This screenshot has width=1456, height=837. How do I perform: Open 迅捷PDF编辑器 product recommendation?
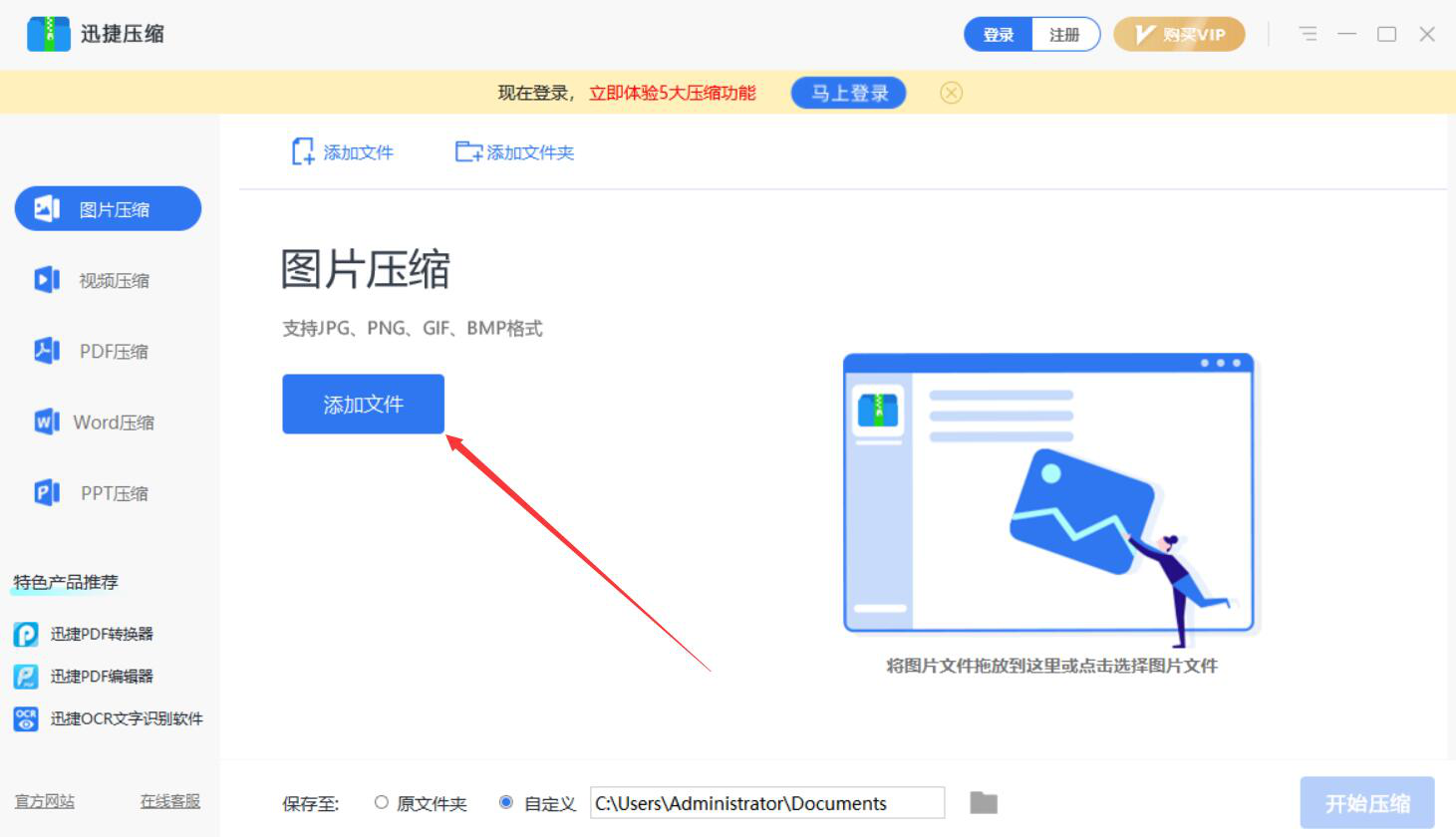pyautogui.click(x=84, y=677)
